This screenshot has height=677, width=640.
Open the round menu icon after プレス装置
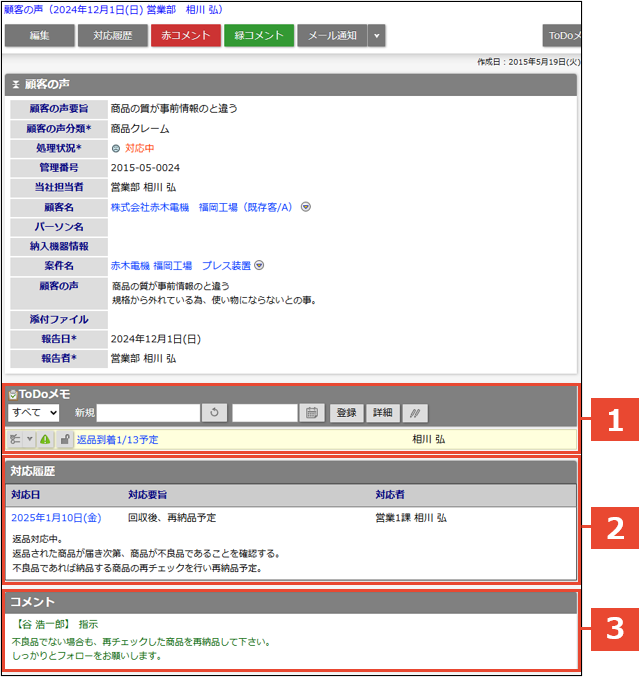259,265
